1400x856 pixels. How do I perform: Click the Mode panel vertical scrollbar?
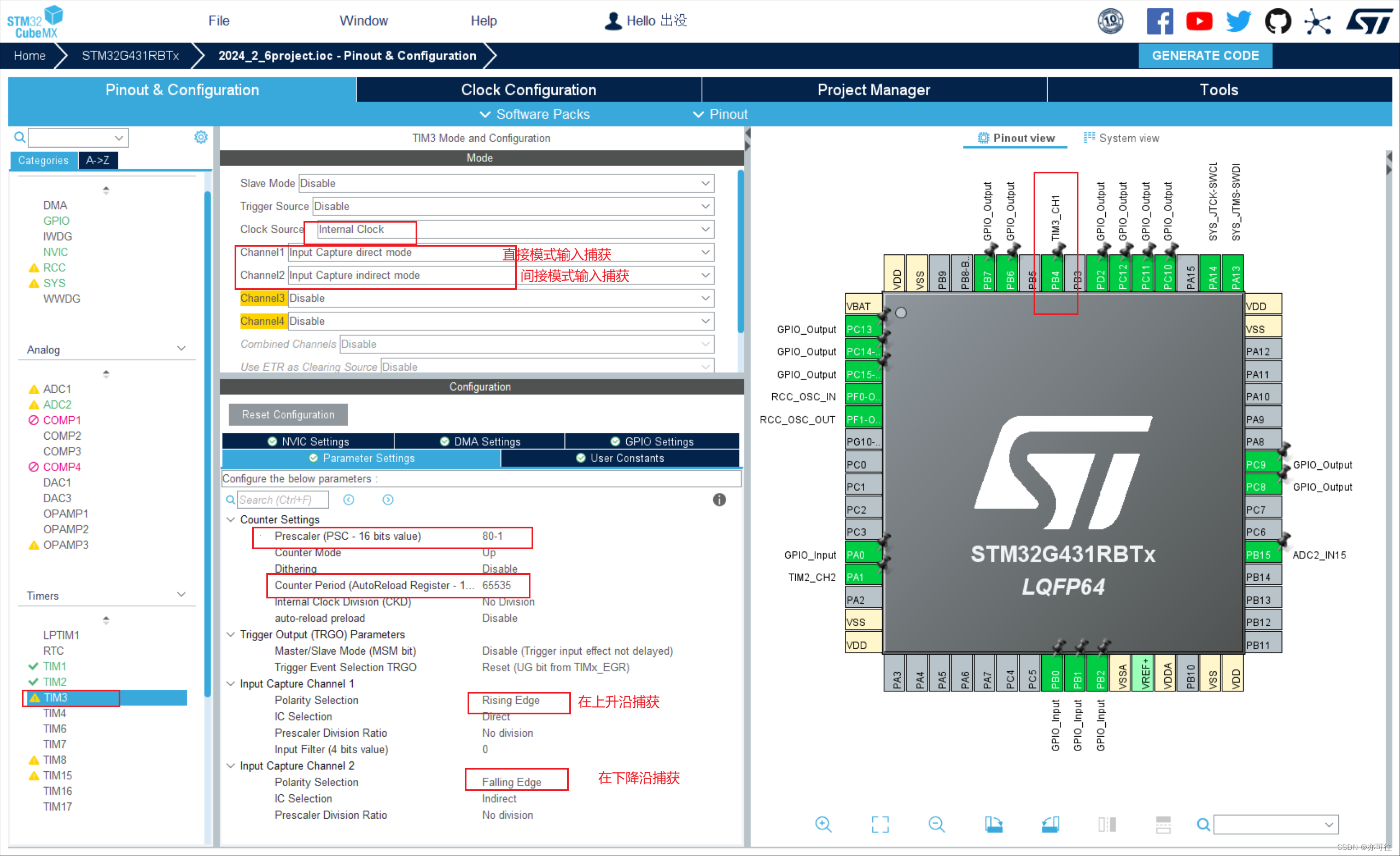tap(740, 250)
